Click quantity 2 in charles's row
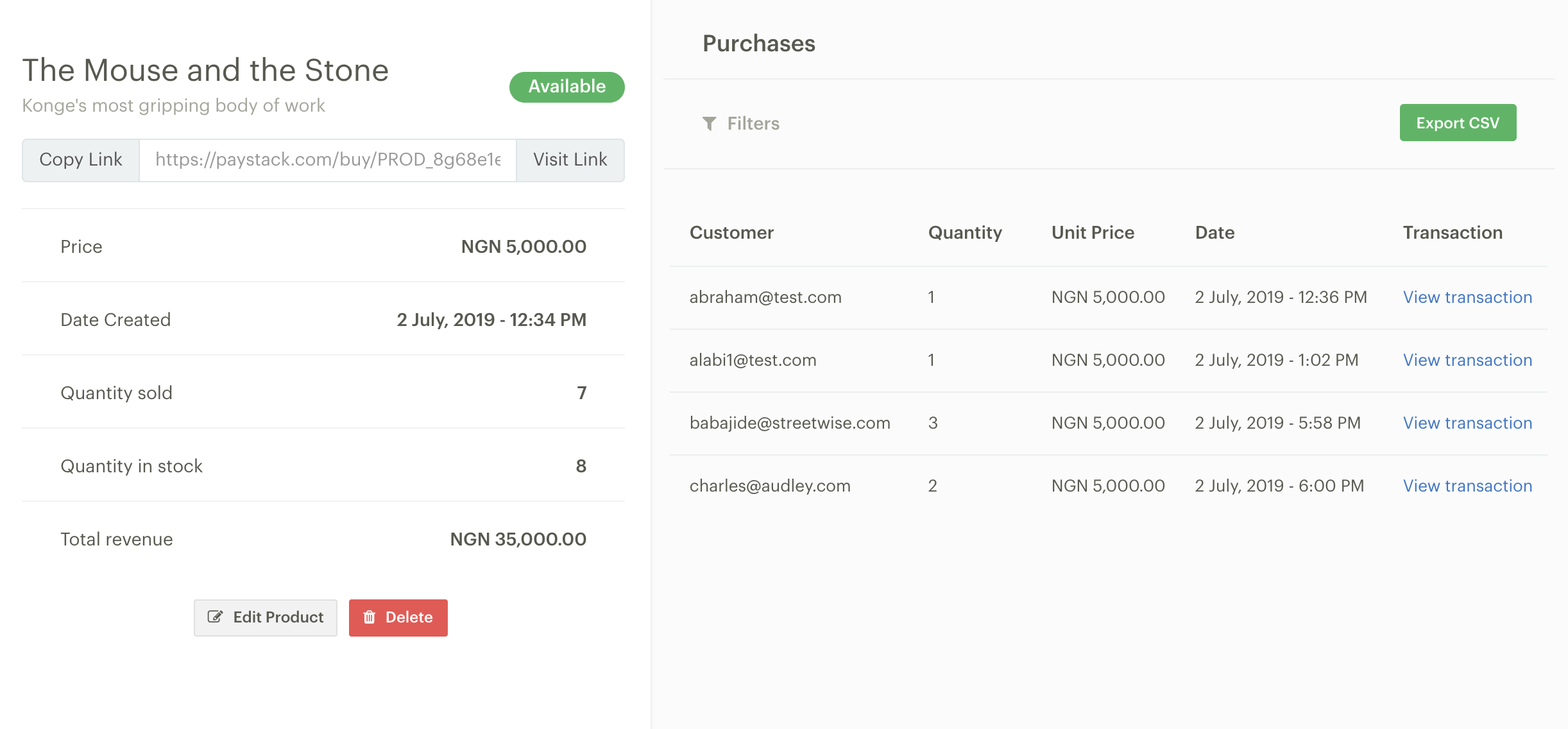This screenshot has width=1568, height=729. (932, 486)
